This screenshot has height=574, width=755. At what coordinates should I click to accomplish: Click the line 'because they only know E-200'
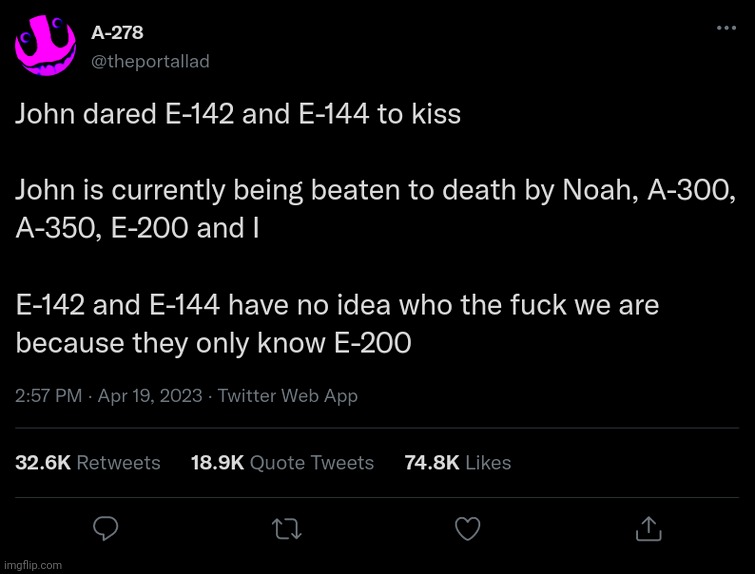pos(213,343)
